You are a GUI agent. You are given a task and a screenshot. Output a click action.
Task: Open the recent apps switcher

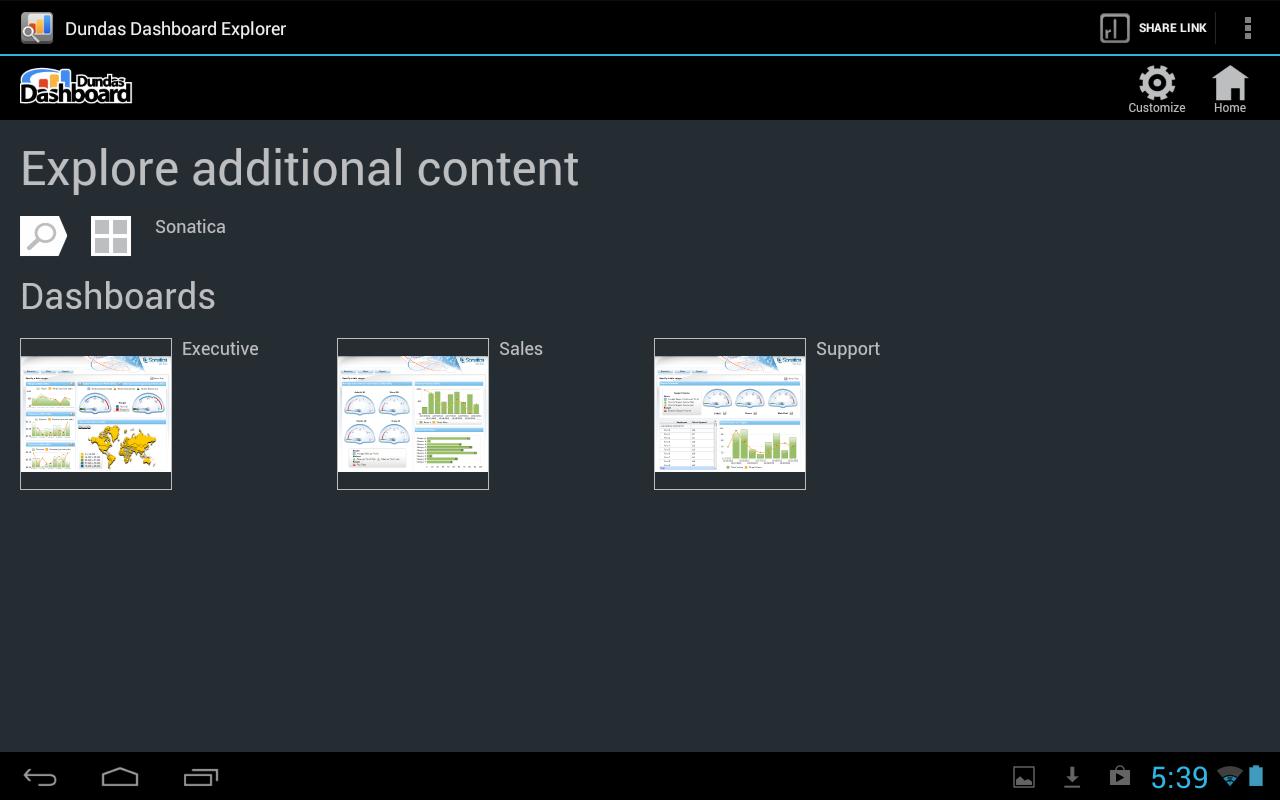pyautogui.click(x=201, y=777)
